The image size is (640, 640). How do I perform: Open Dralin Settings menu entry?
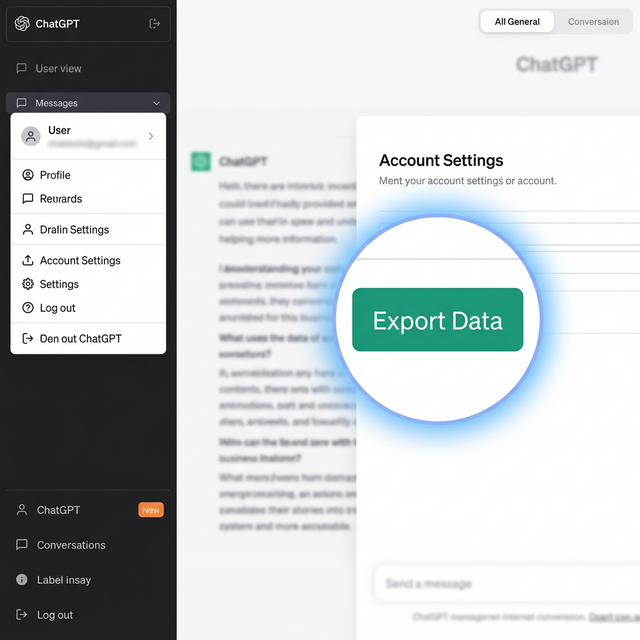(x=88, y=229)
